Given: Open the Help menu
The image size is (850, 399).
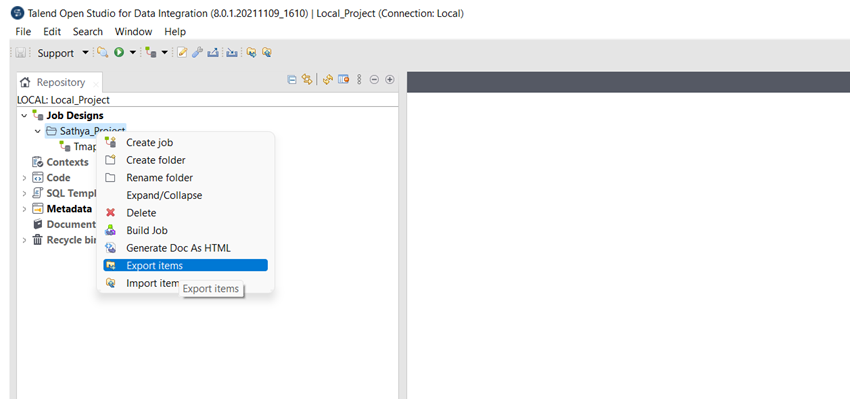Looking at the screenshot, I should tap(175, 31).
